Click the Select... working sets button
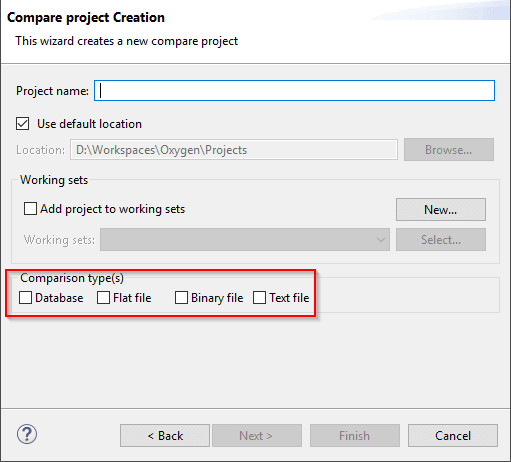 coord(441,240)
